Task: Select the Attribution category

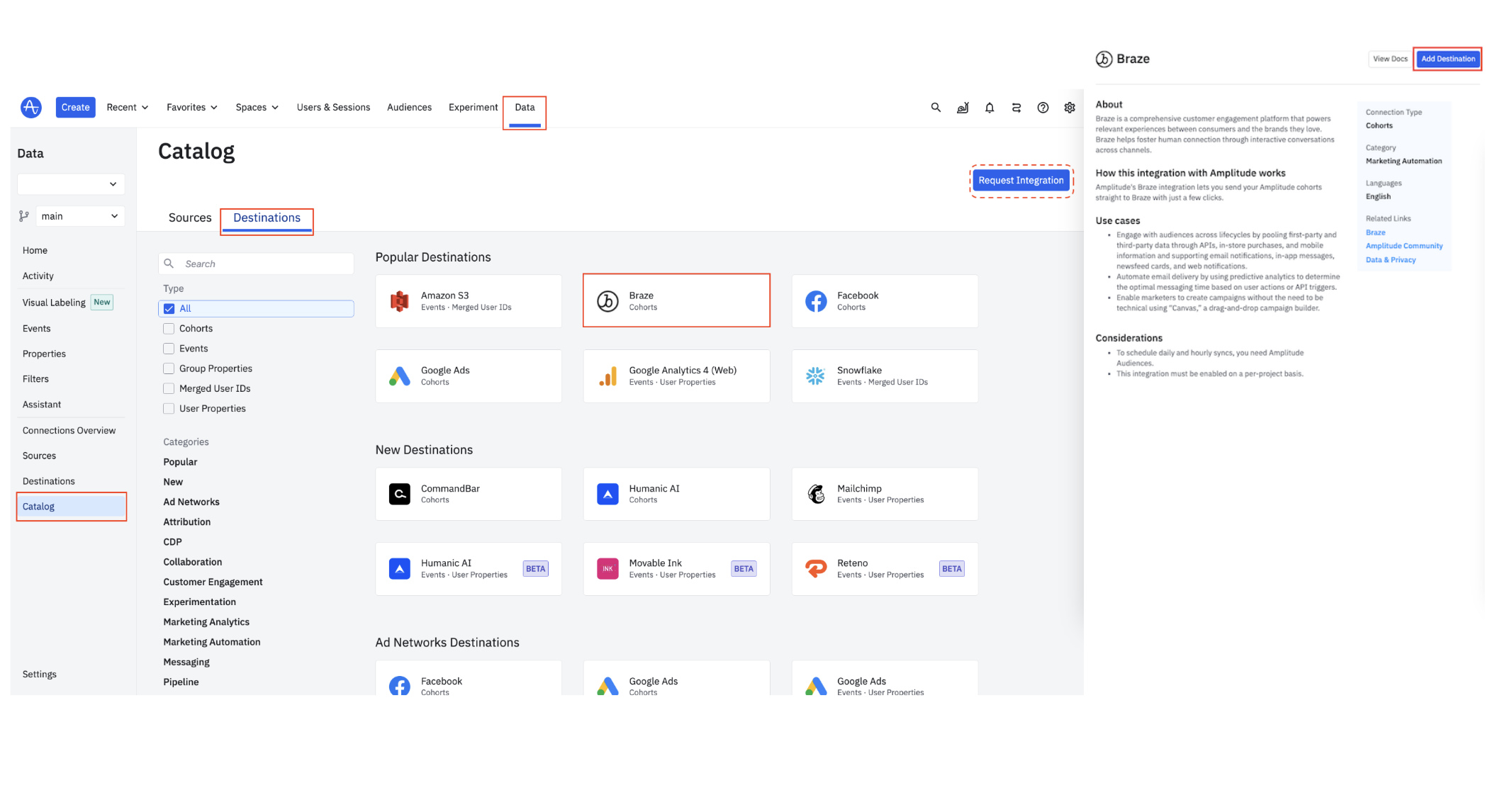Action: click(x=186, y=521)
